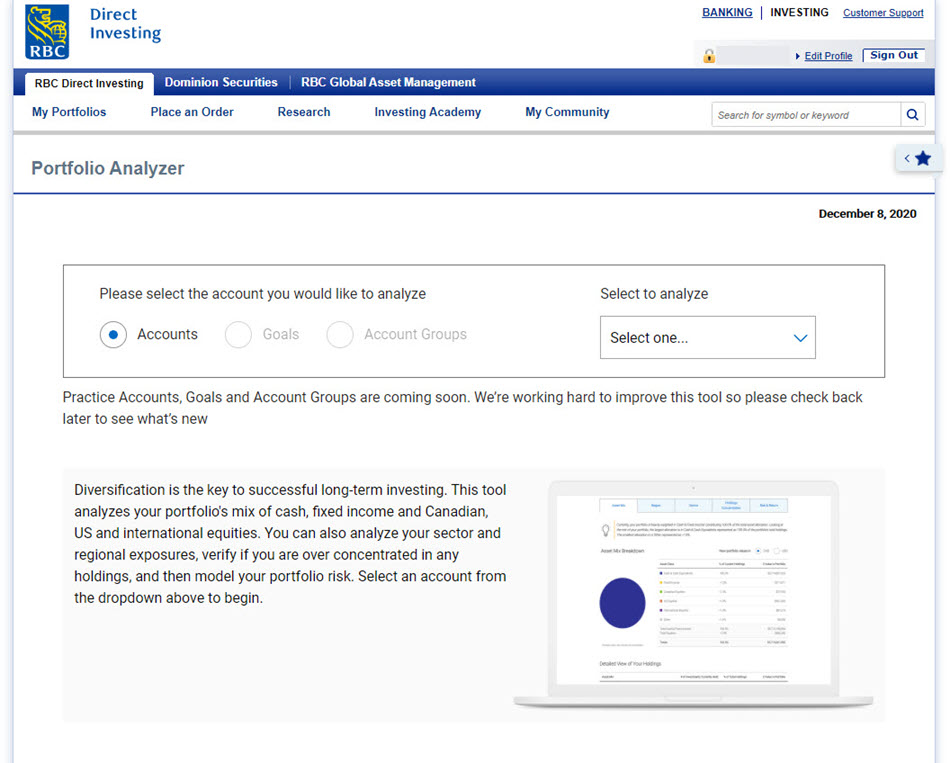Open the favorites star panel

coord(918,159)
